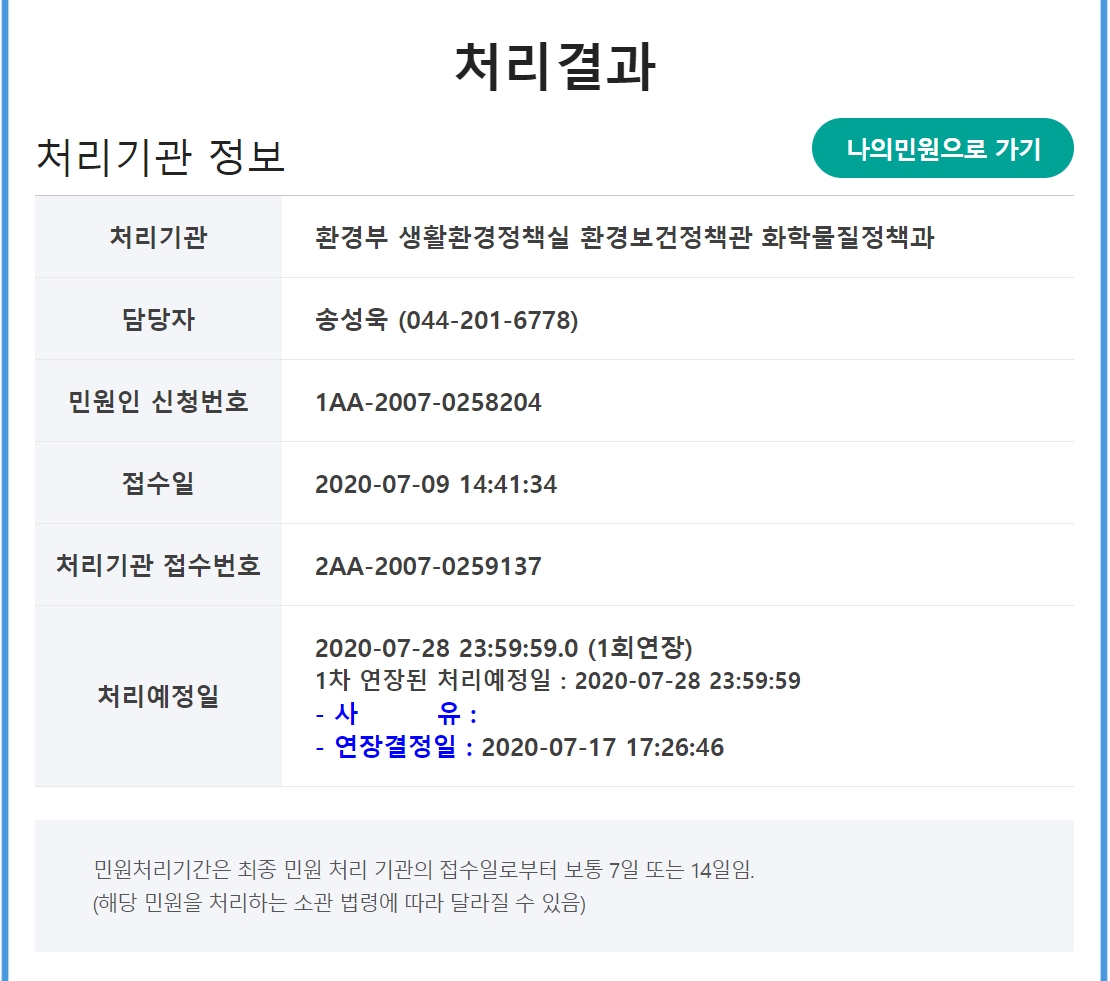Viewport: 1110px width, 981px height.
Task: Select application number 1AA-2007-0258204
Action: point(428,402)
